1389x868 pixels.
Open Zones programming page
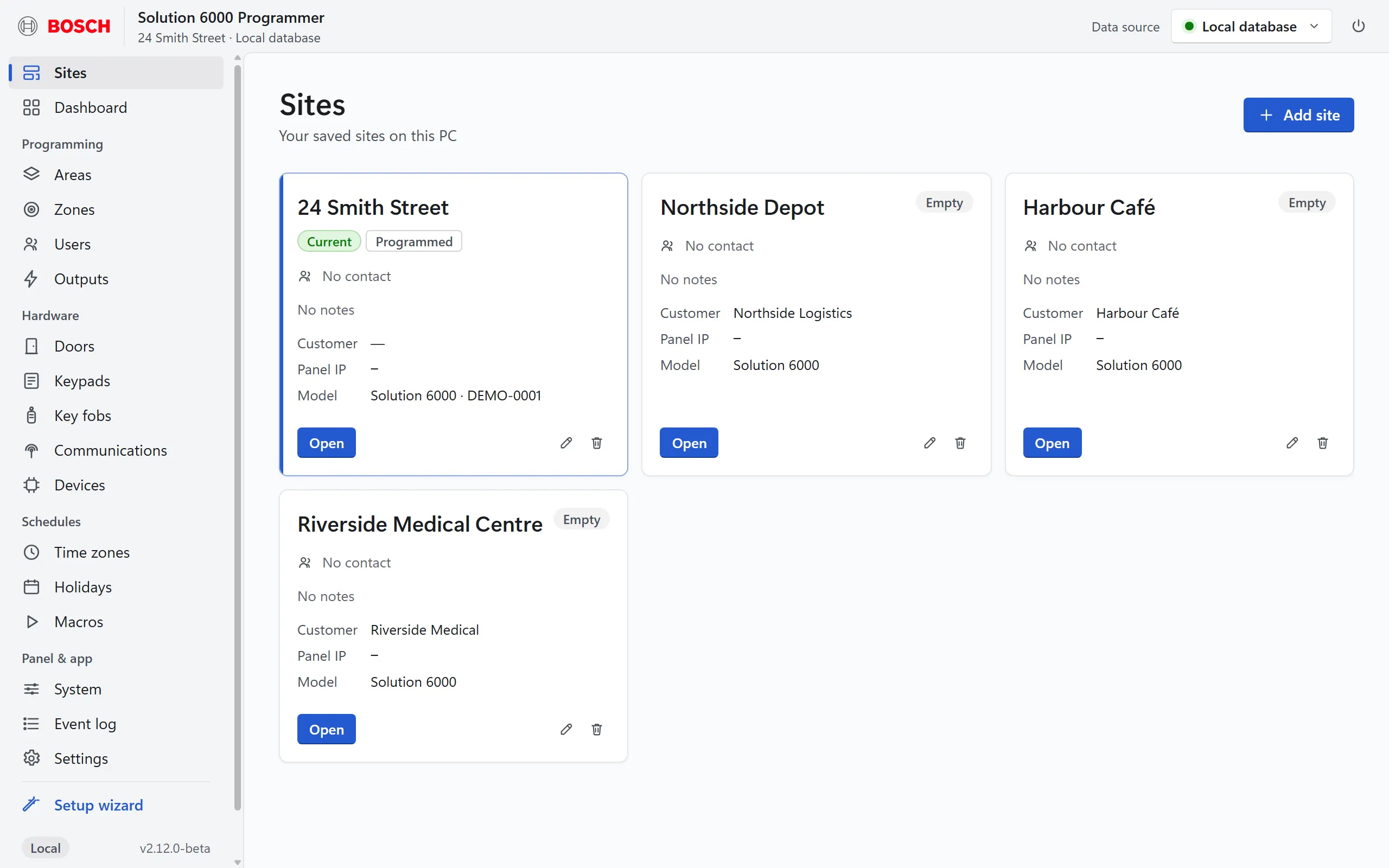pyautogui.click(x=117, y=209)
